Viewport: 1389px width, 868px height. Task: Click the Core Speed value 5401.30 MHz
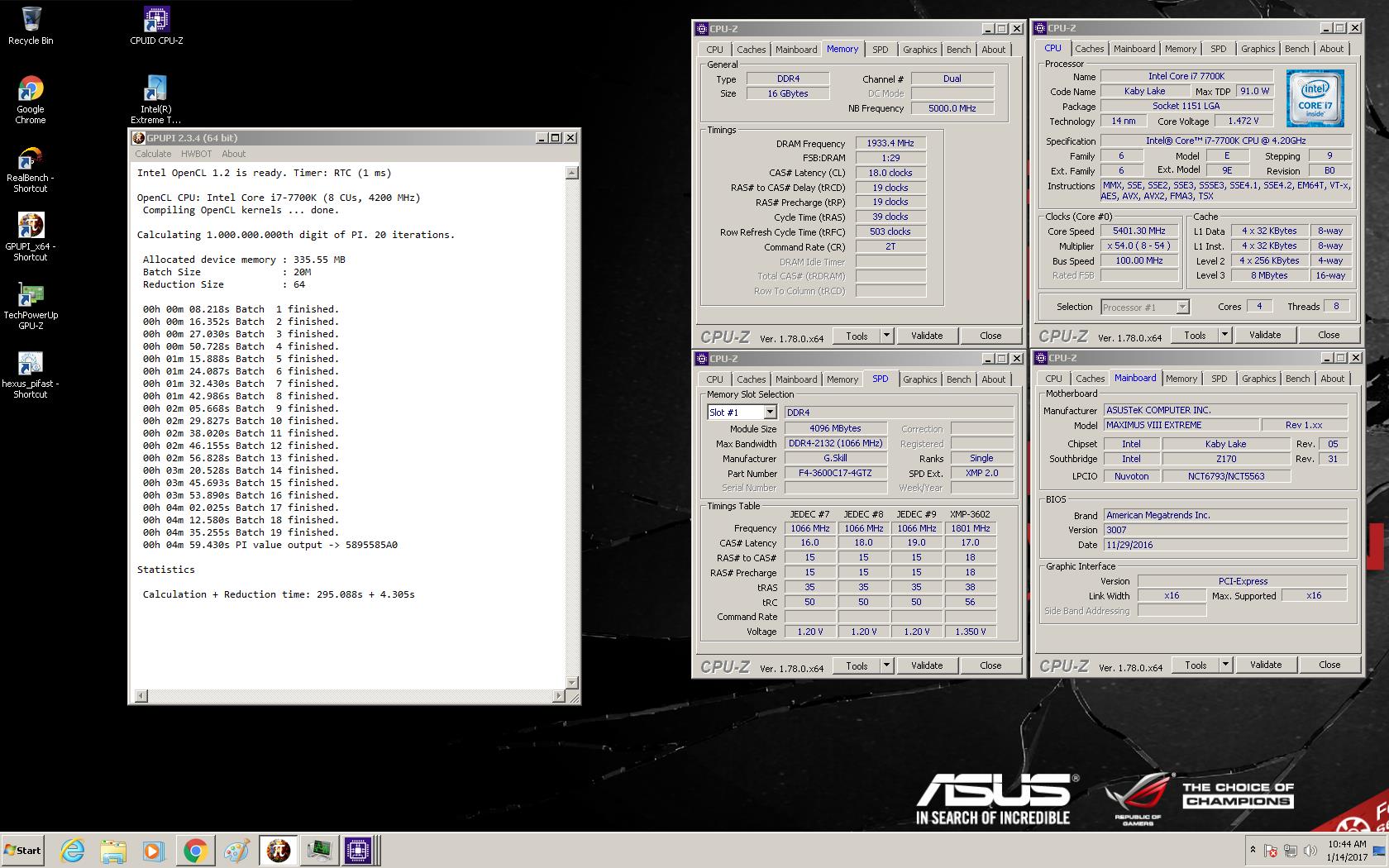pyautogui.click(x=1139, y=231)
